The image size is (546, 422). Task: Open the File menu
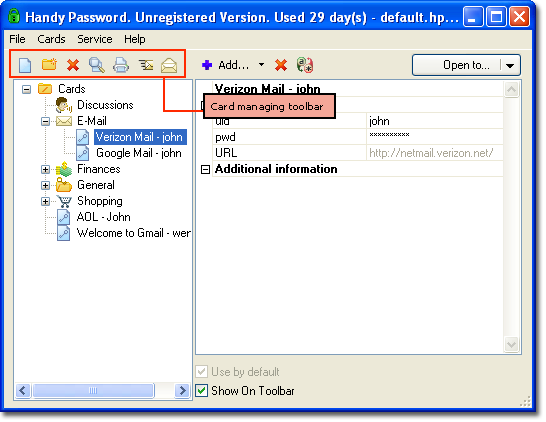point(17,39)
